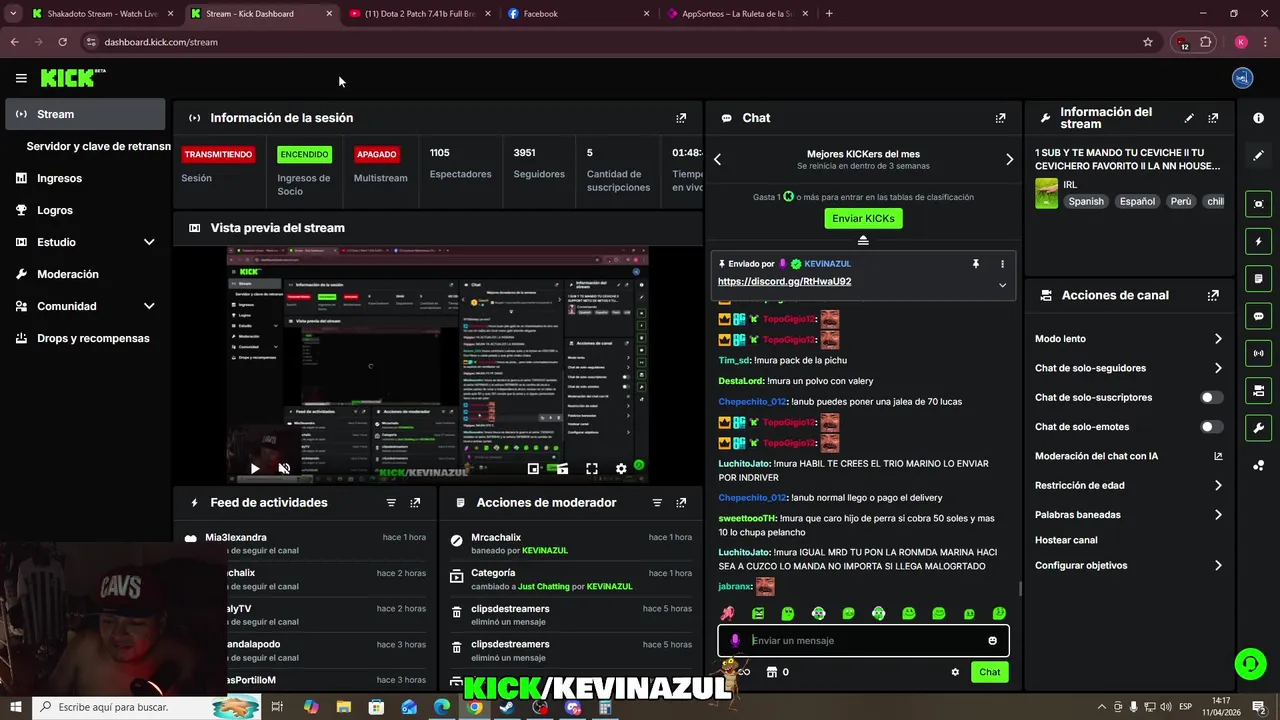This screenshot has height=720, width=1280.
Task: Pop out the Chat panel
Action: 1000,118
